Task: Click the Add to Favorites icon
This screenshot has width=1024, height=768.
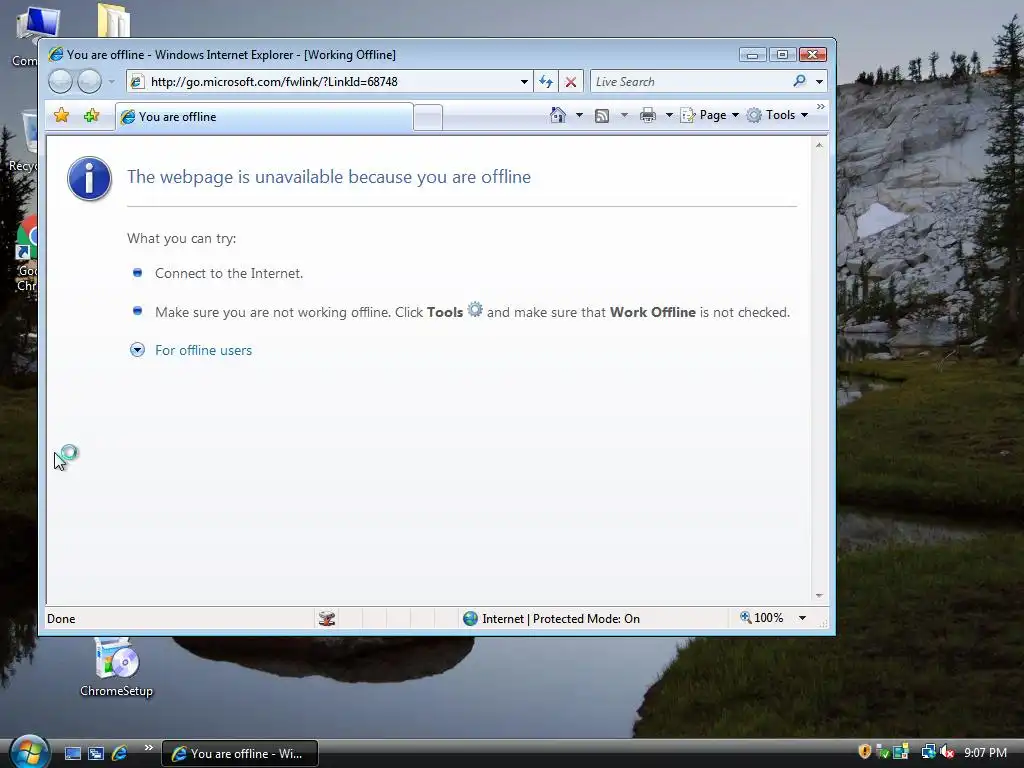Action: click(x=91, y=116)
